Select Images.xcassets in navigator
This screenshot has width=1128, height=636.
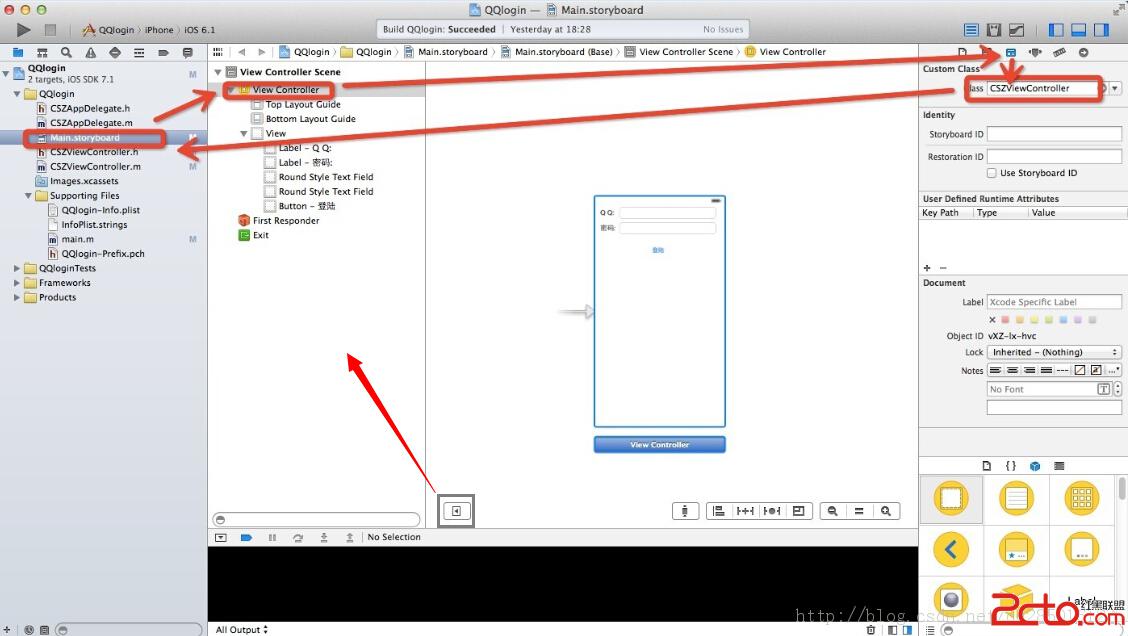[x=84, y=181]
